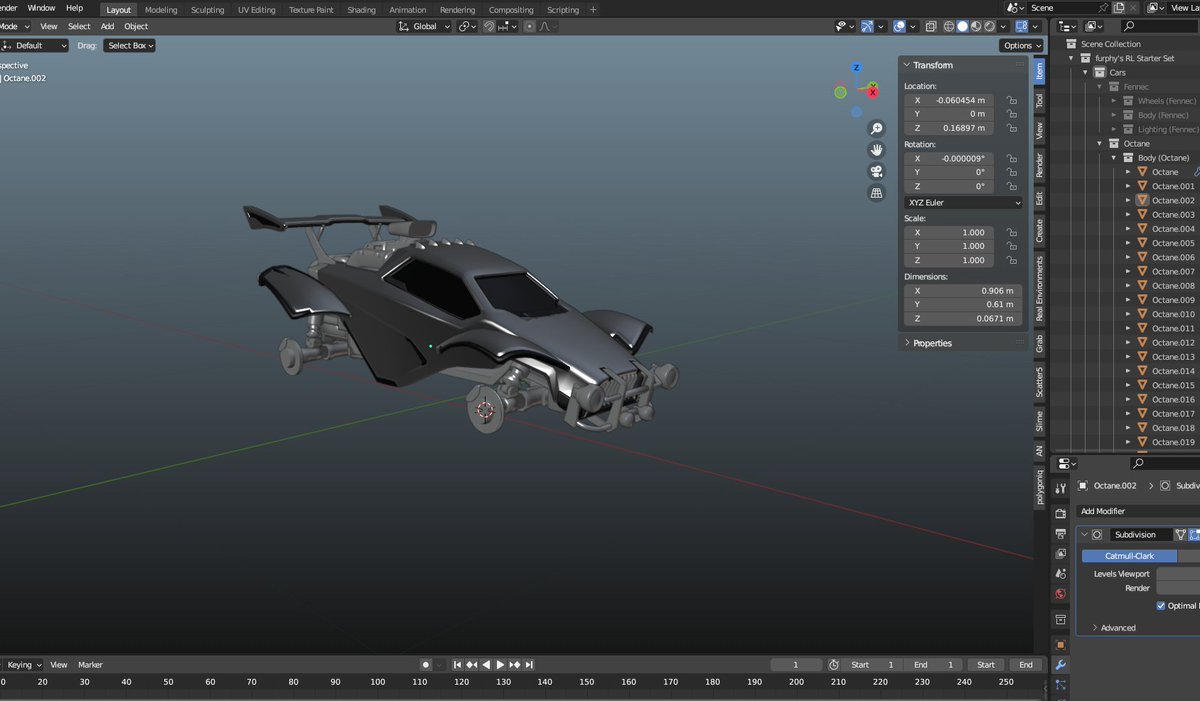
Task: Play animation in reverse
Action: tap(486, 665)
